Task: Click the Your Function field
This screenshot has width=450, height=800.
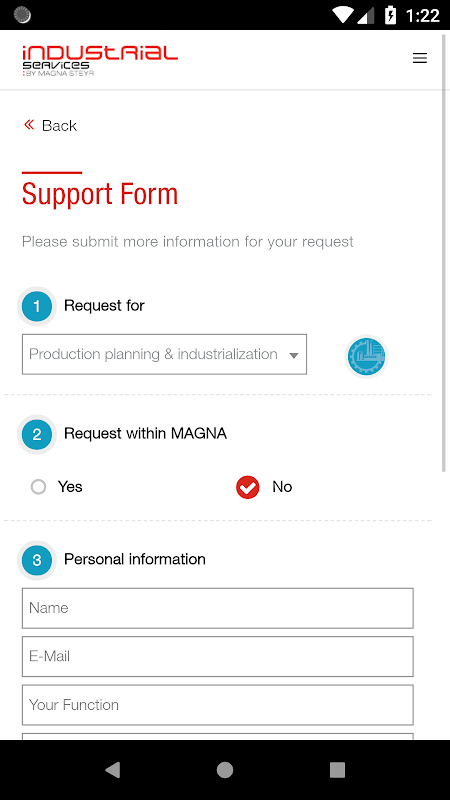Action: click(217, 705)
